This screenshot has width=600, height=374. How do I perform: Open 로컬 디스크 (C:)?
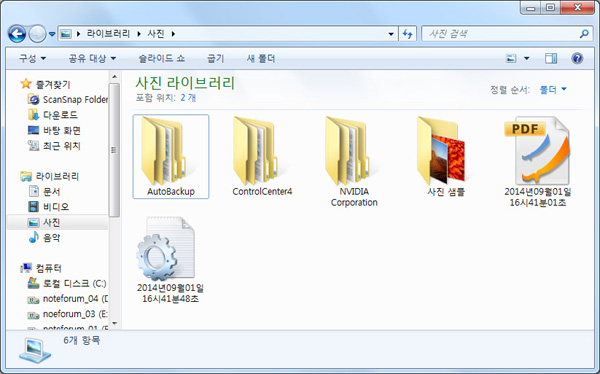click(x=67, y=284)
